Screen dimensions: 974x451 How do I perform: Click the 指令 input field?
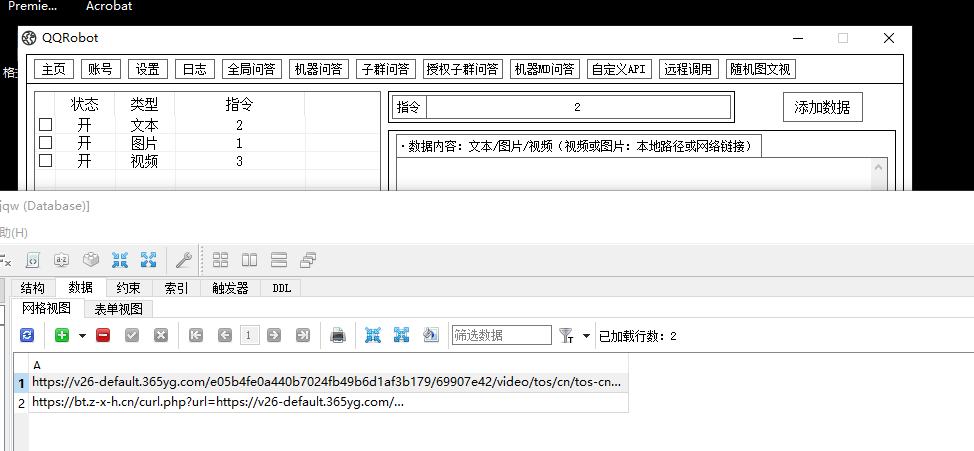pos(577,107)
